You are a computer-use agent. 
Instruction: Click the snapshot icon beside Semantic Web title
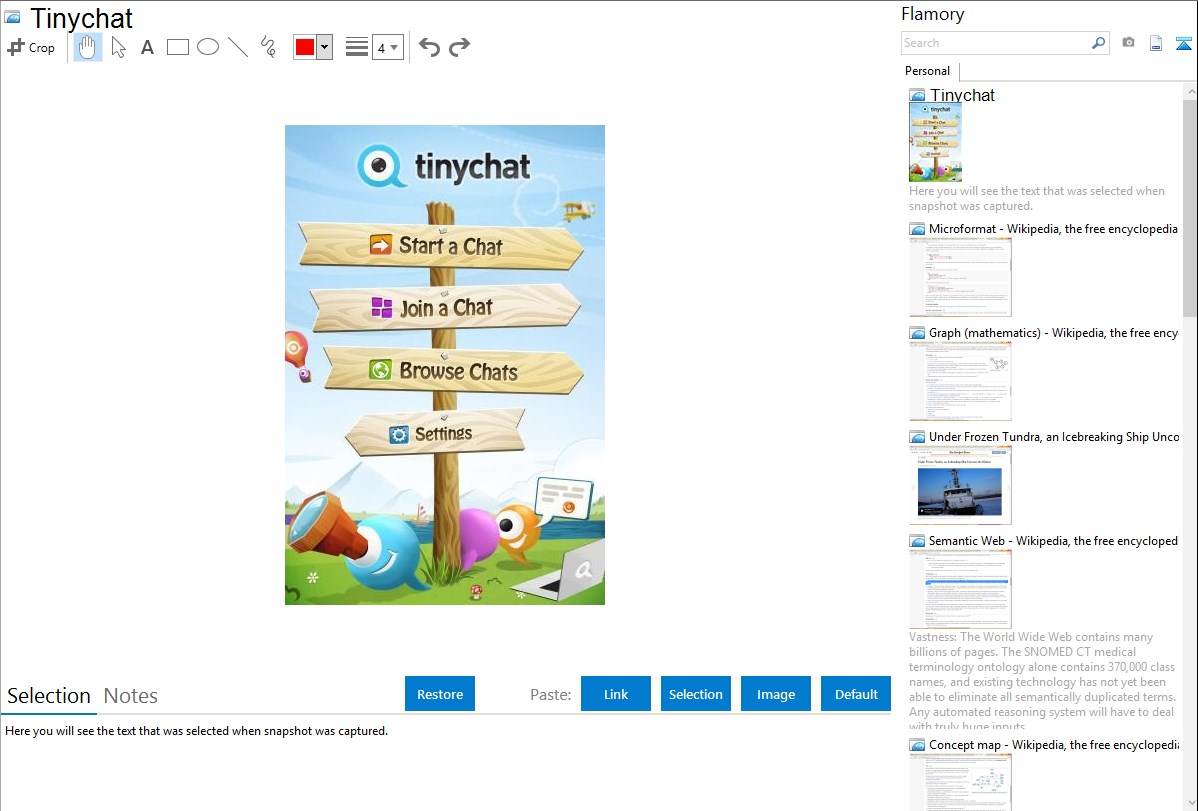(x=917, y=540)
